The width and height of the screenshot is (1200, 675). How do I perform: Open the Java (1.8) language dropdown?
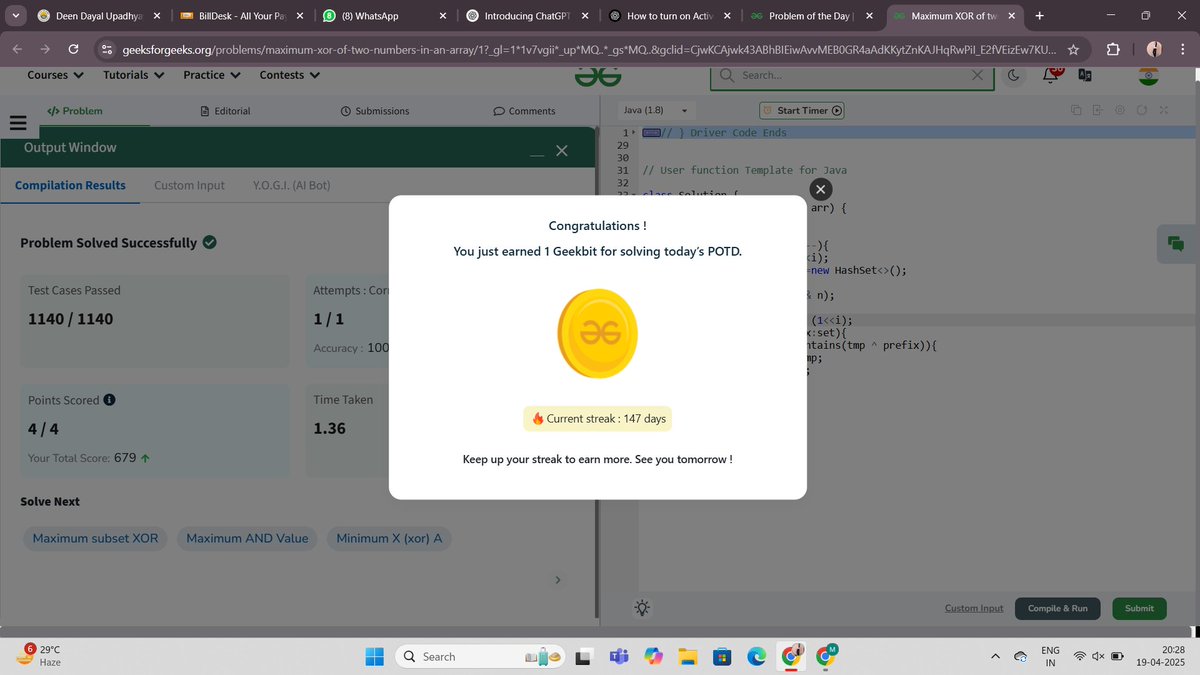pyautogui.click(x=655, y=111)
